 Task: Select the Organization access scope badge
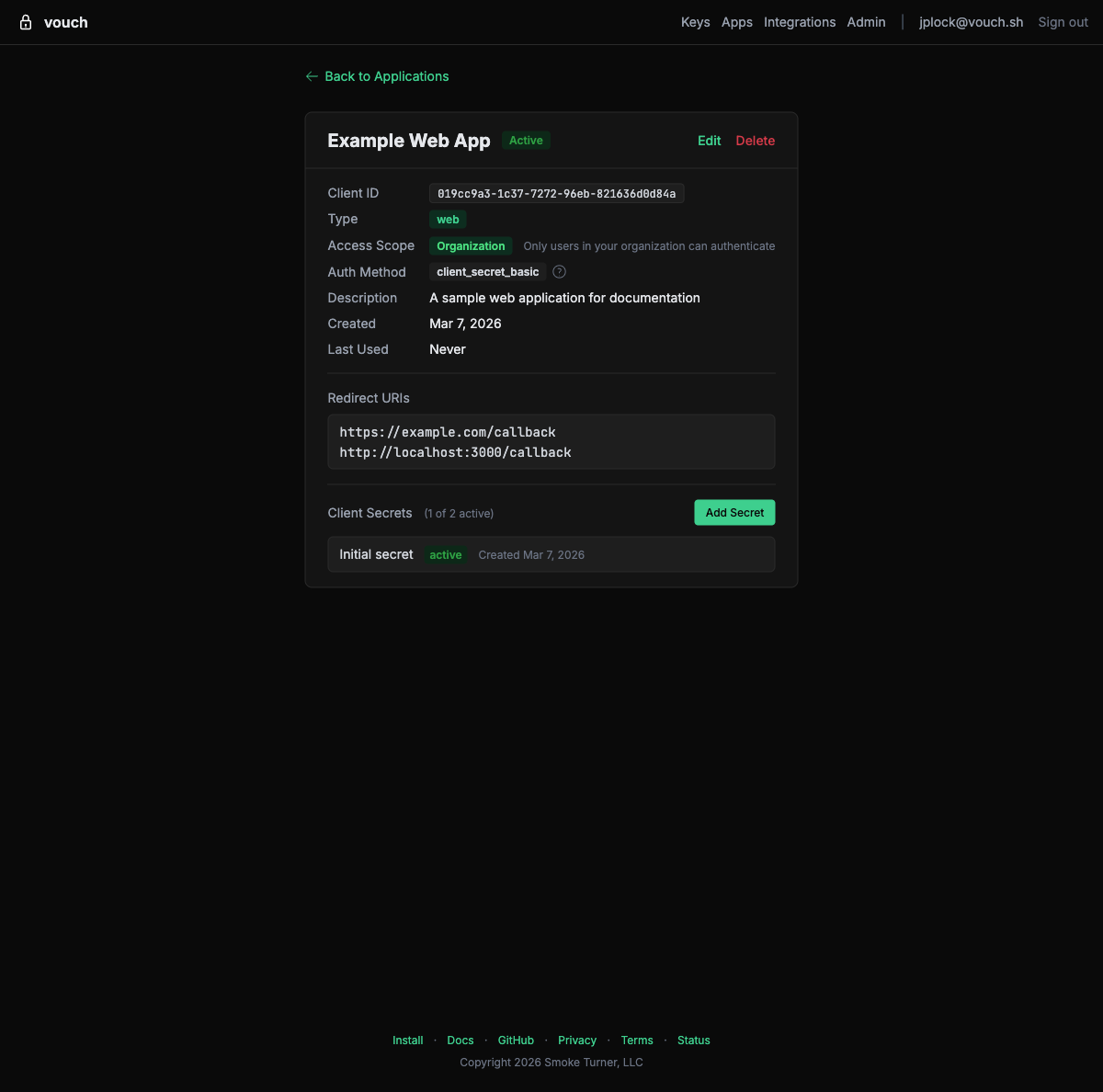point(470,245)
